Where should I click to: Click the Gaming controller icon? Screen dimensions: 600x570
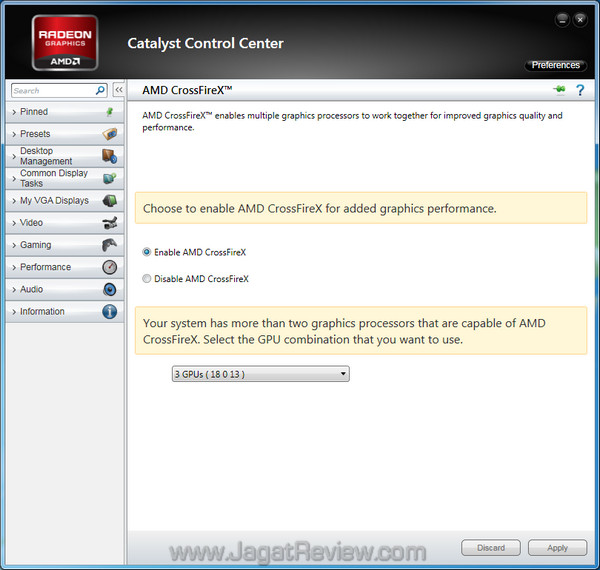110,245
